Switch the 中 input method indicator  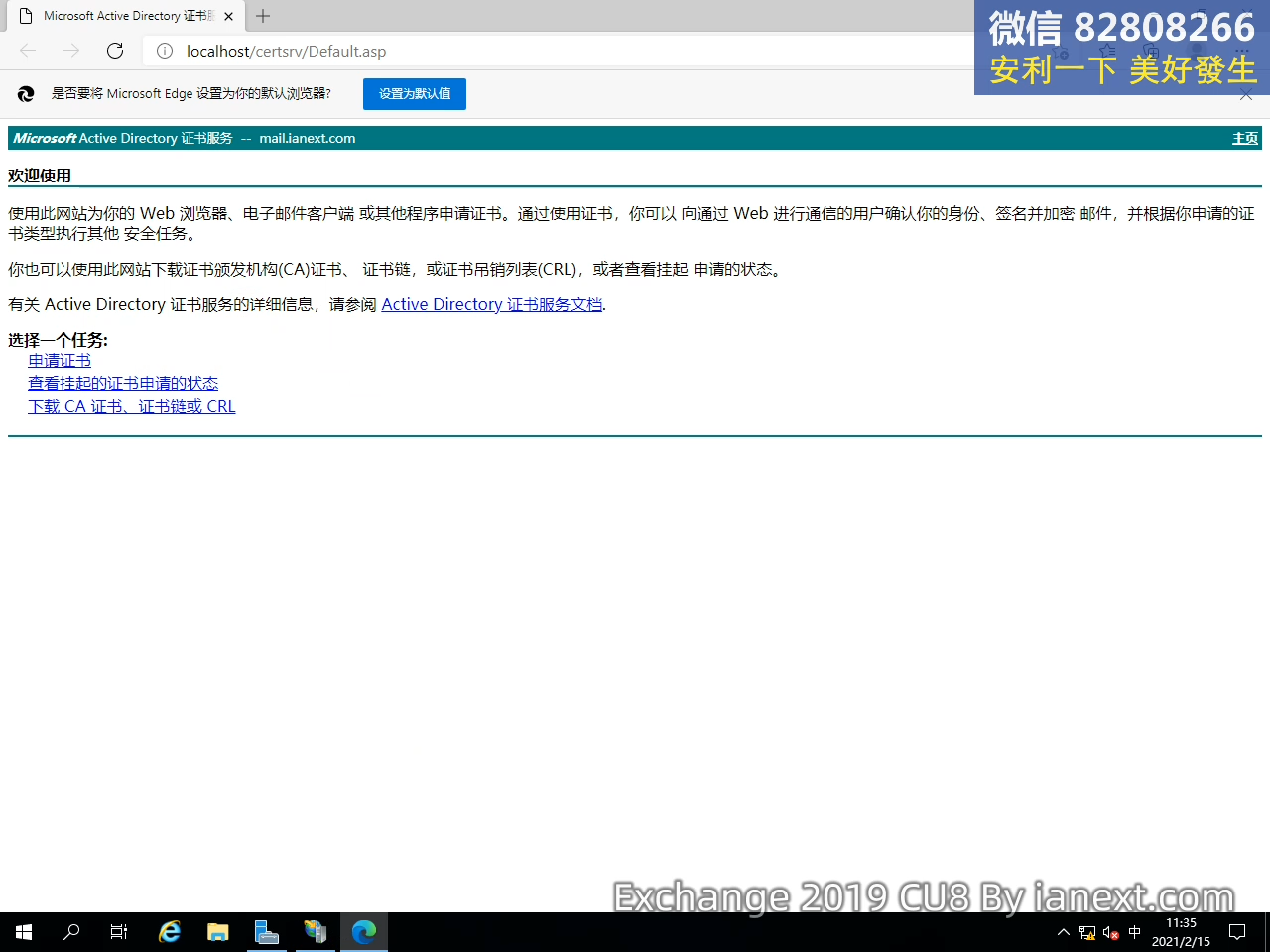coord(1135,932)
